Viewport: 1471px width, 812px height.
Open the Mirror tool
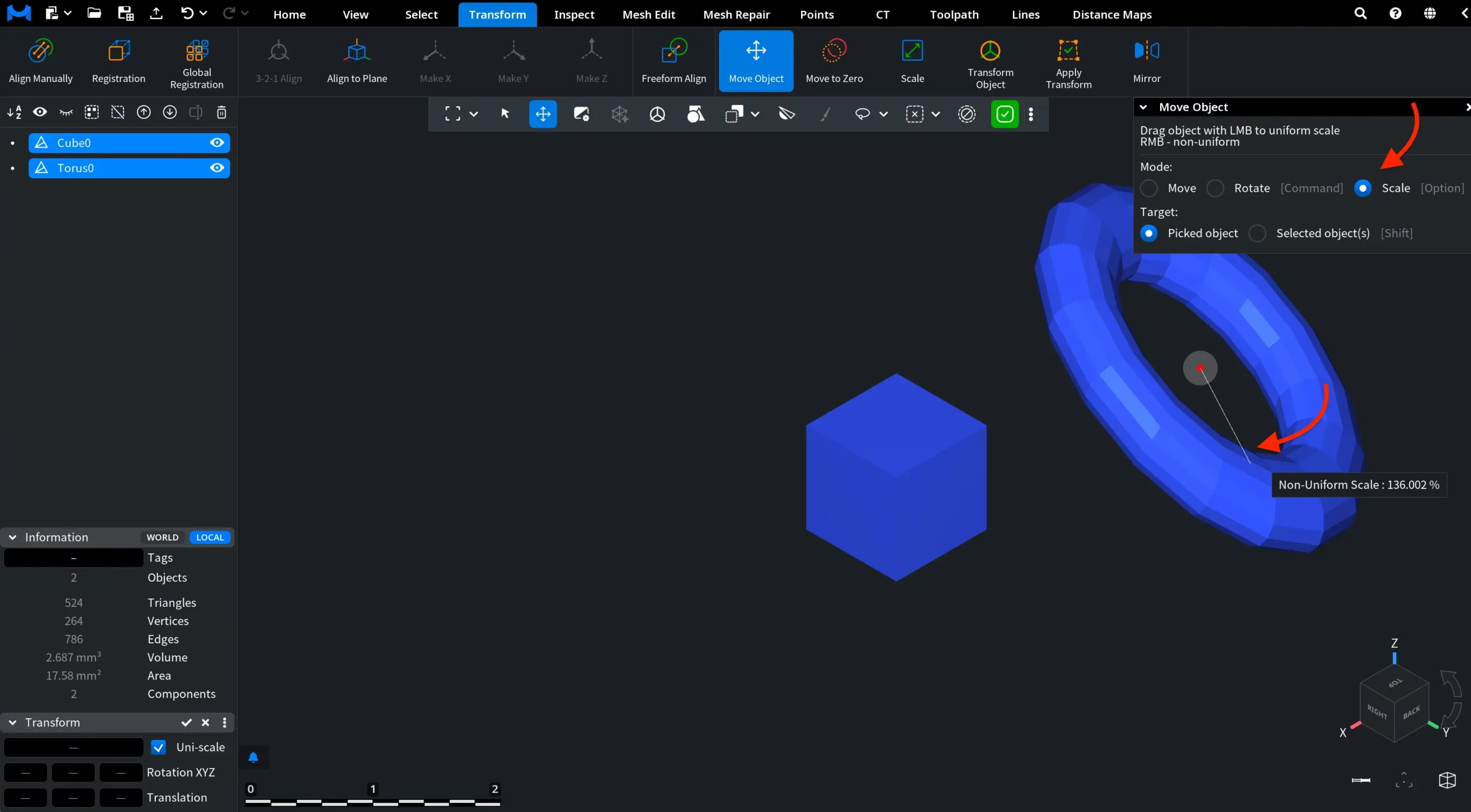(x=1146, y=61)
